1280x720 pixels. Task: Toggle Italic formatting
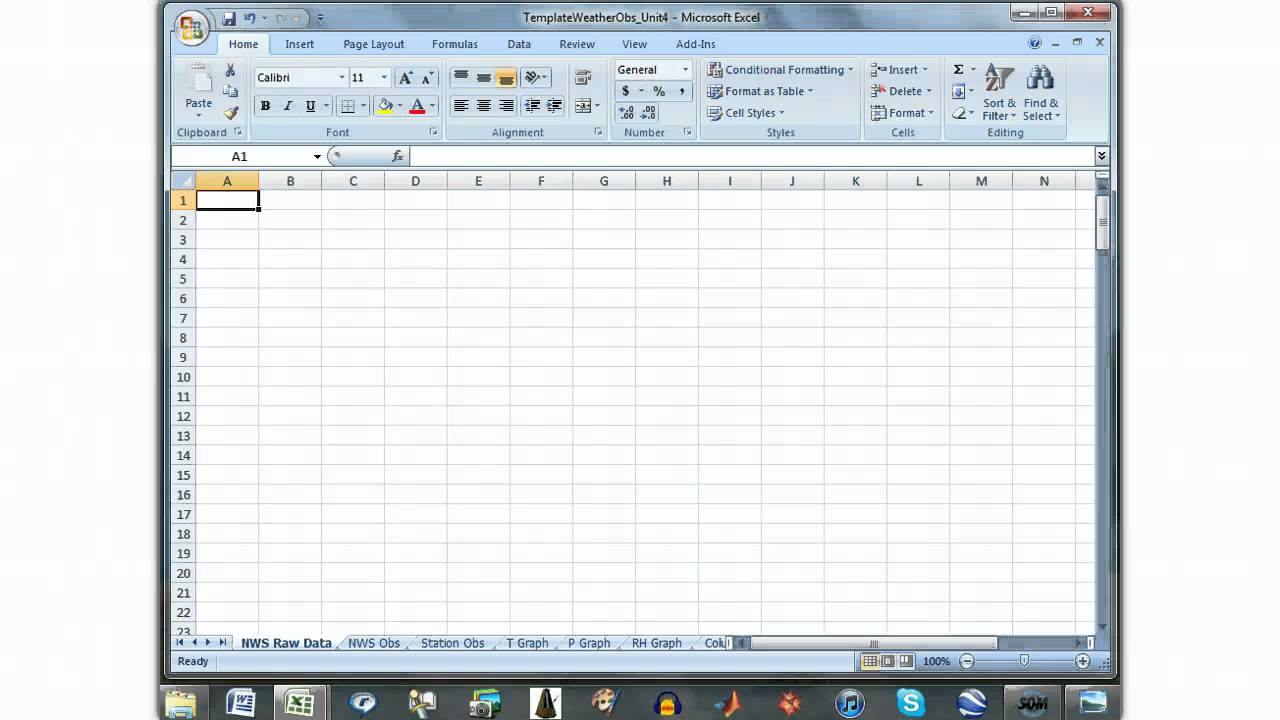coord(288,106)
